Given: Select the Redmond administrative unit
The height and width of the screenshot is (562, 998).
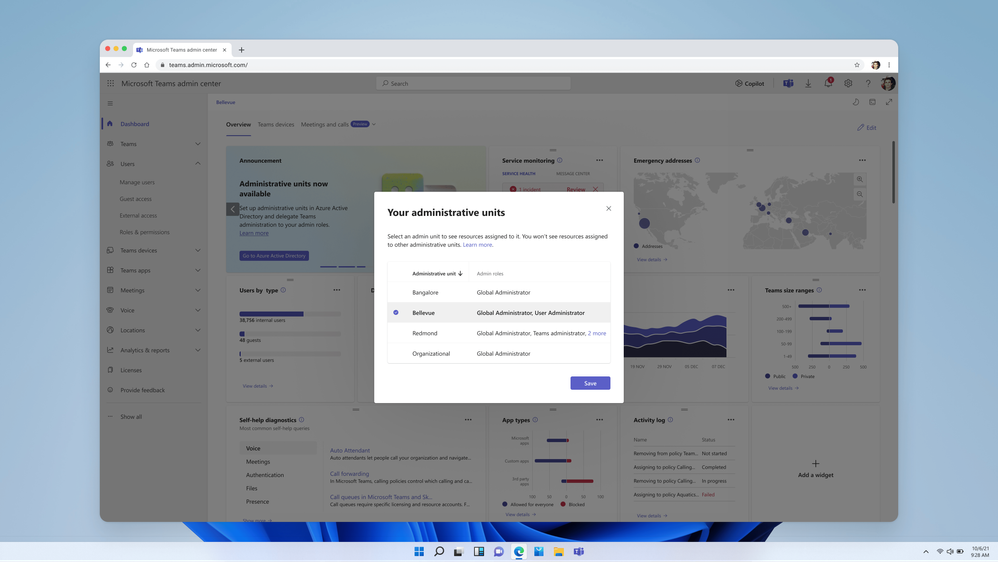Looking at the screenshot, I should tap(498, 333).
